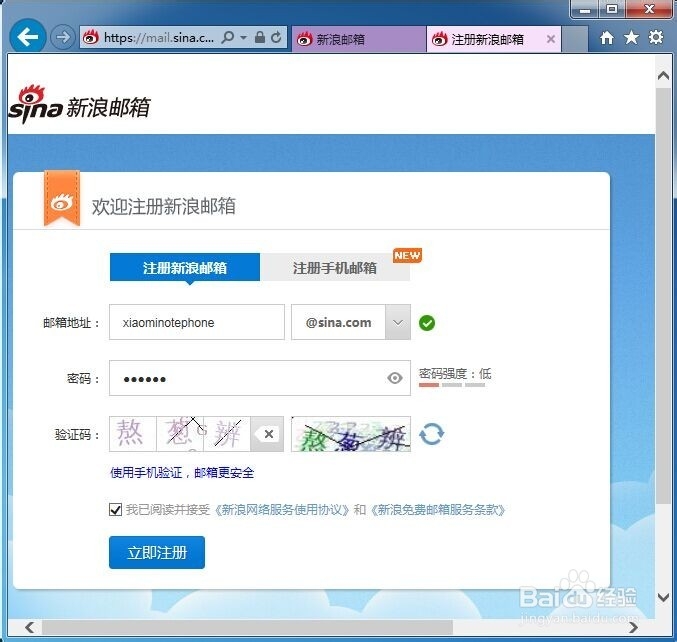
Task: Maximize the browser window
Action: (612, 9)
